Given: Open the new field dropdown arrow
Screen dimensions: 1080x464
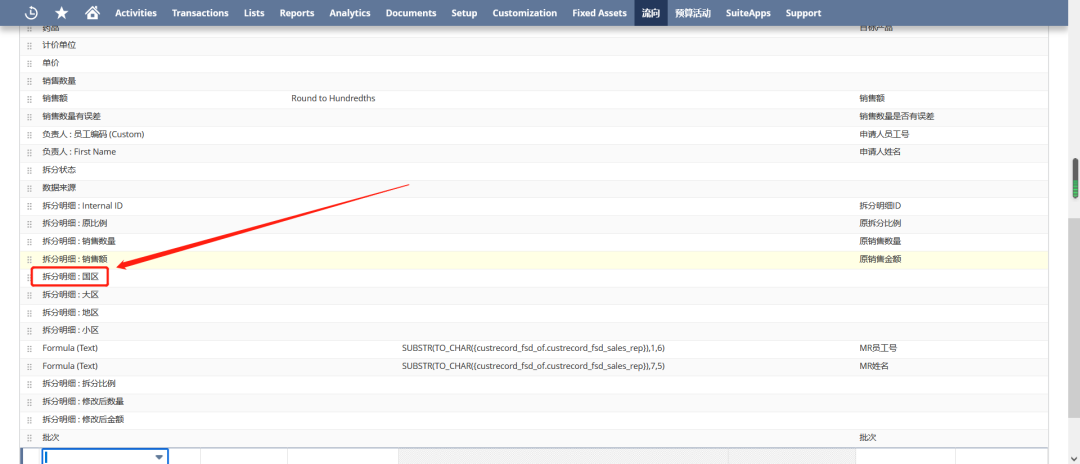Looking at the screenshot, I should point(159,457).
